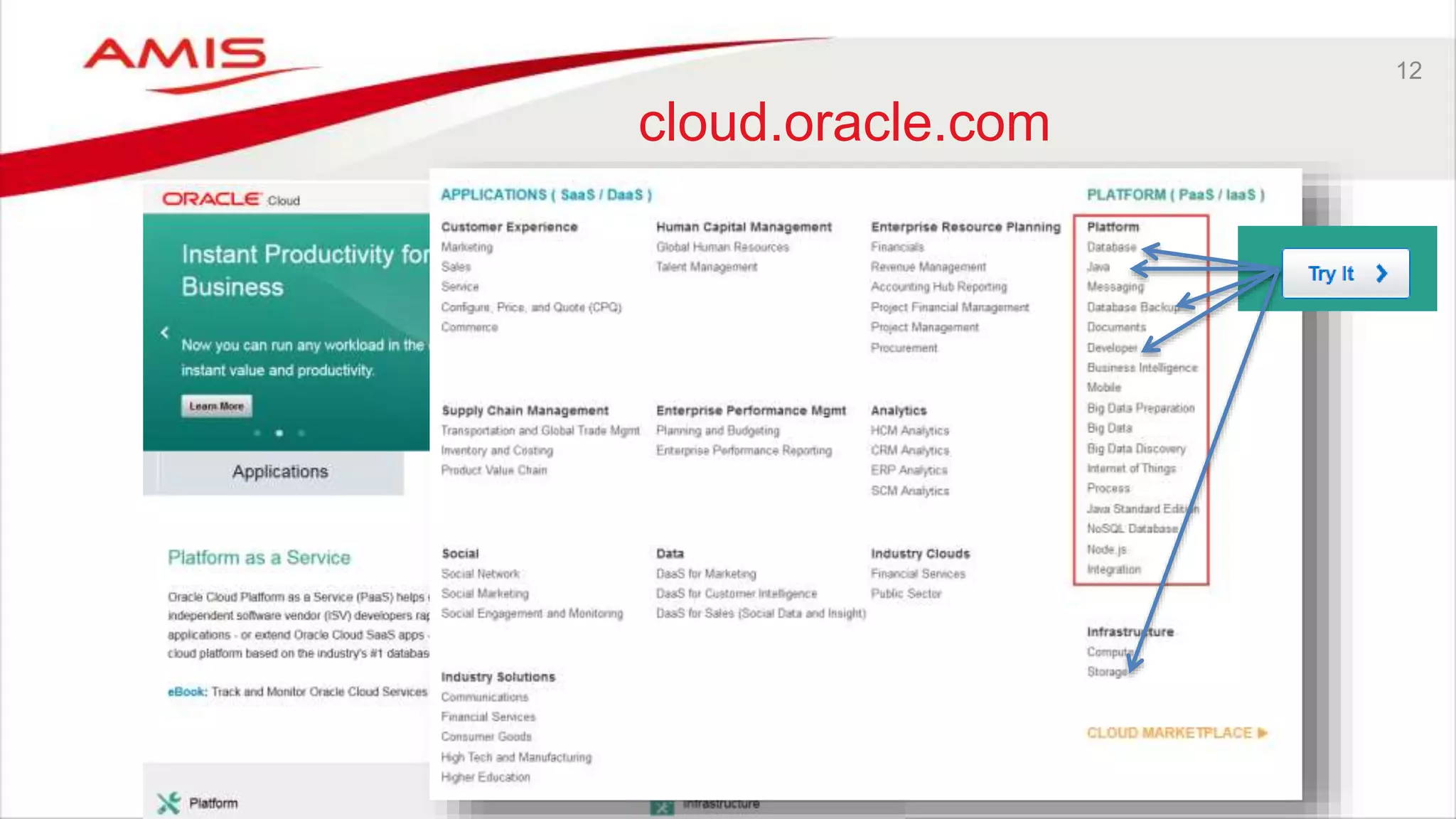Open Storage under Infrastructure

(1107, 672)
